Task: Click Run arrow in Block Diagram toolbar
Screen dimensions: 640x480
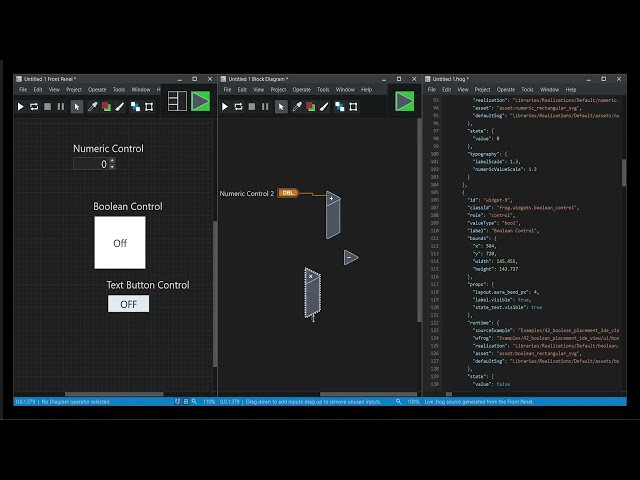Action: (x=225, y=107)
